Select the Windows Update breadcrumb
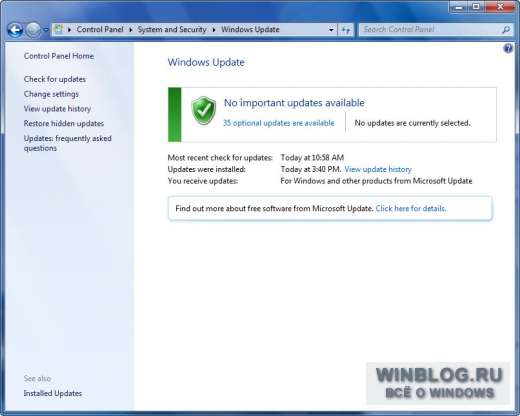Screen dimensions: 520x416 pos(250,29)
